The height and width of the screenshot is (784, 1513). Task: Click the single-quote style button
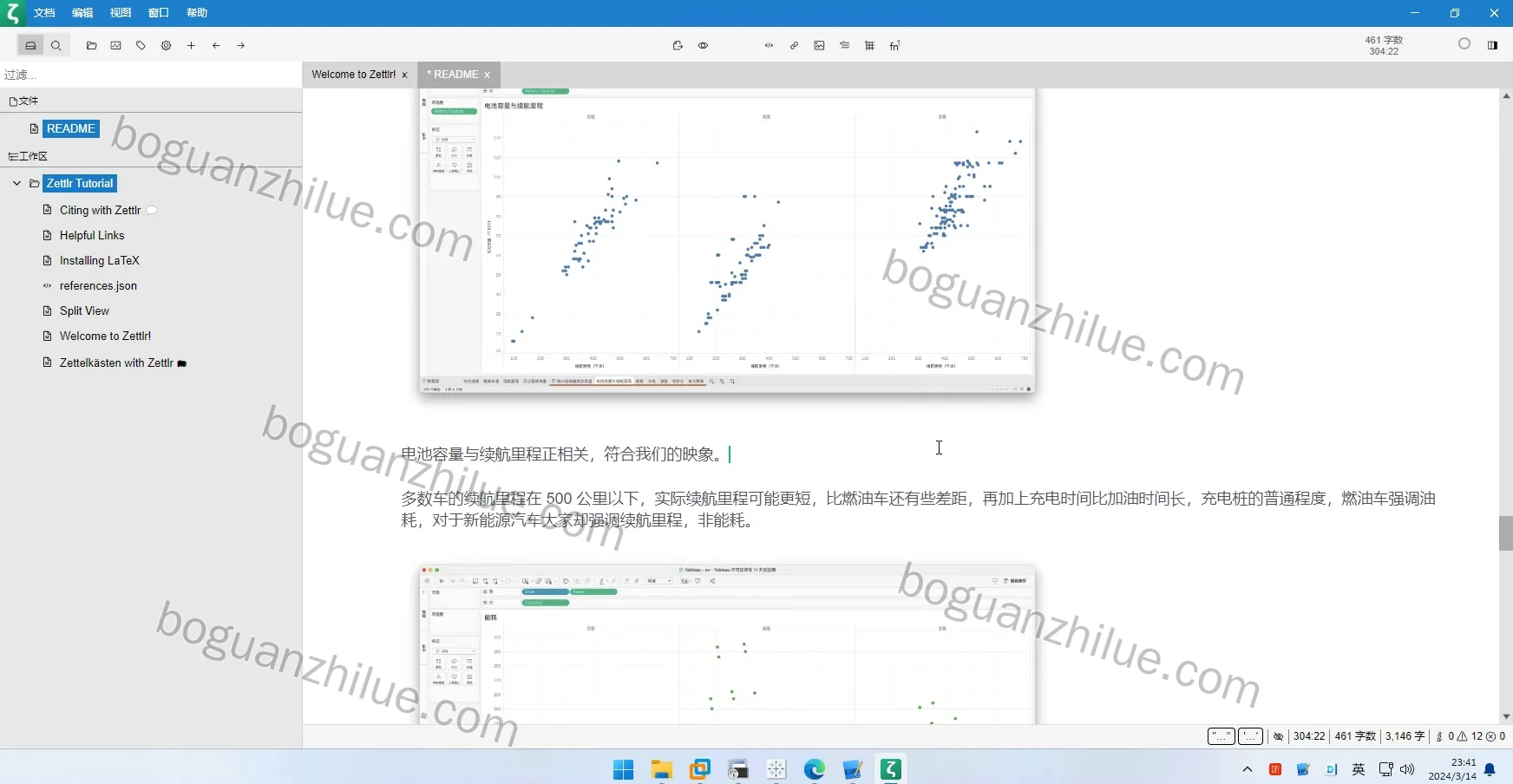(1250, 736)
